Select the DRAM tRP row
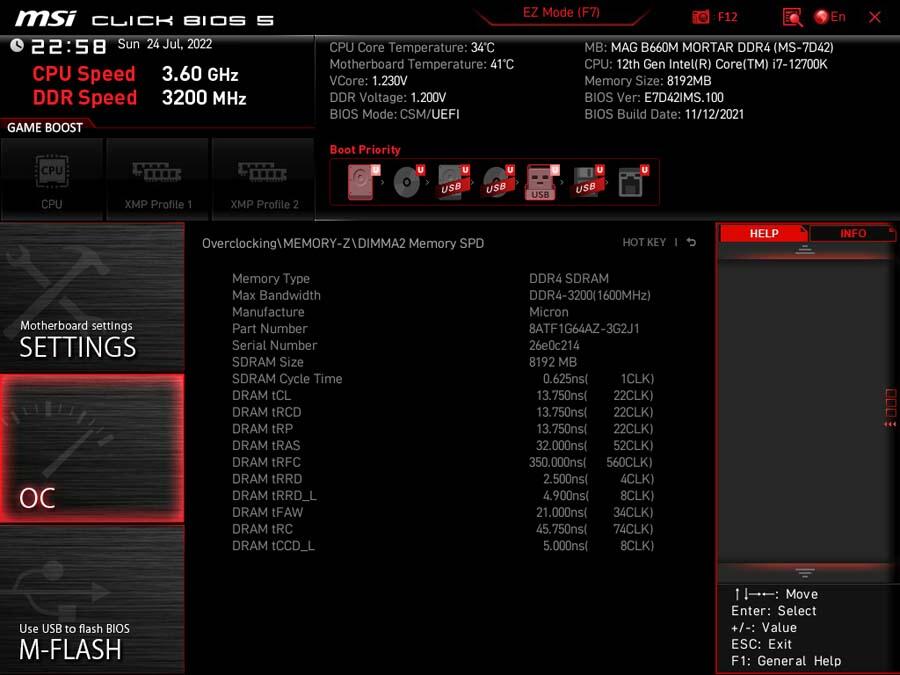 click(x=443, y=428)
